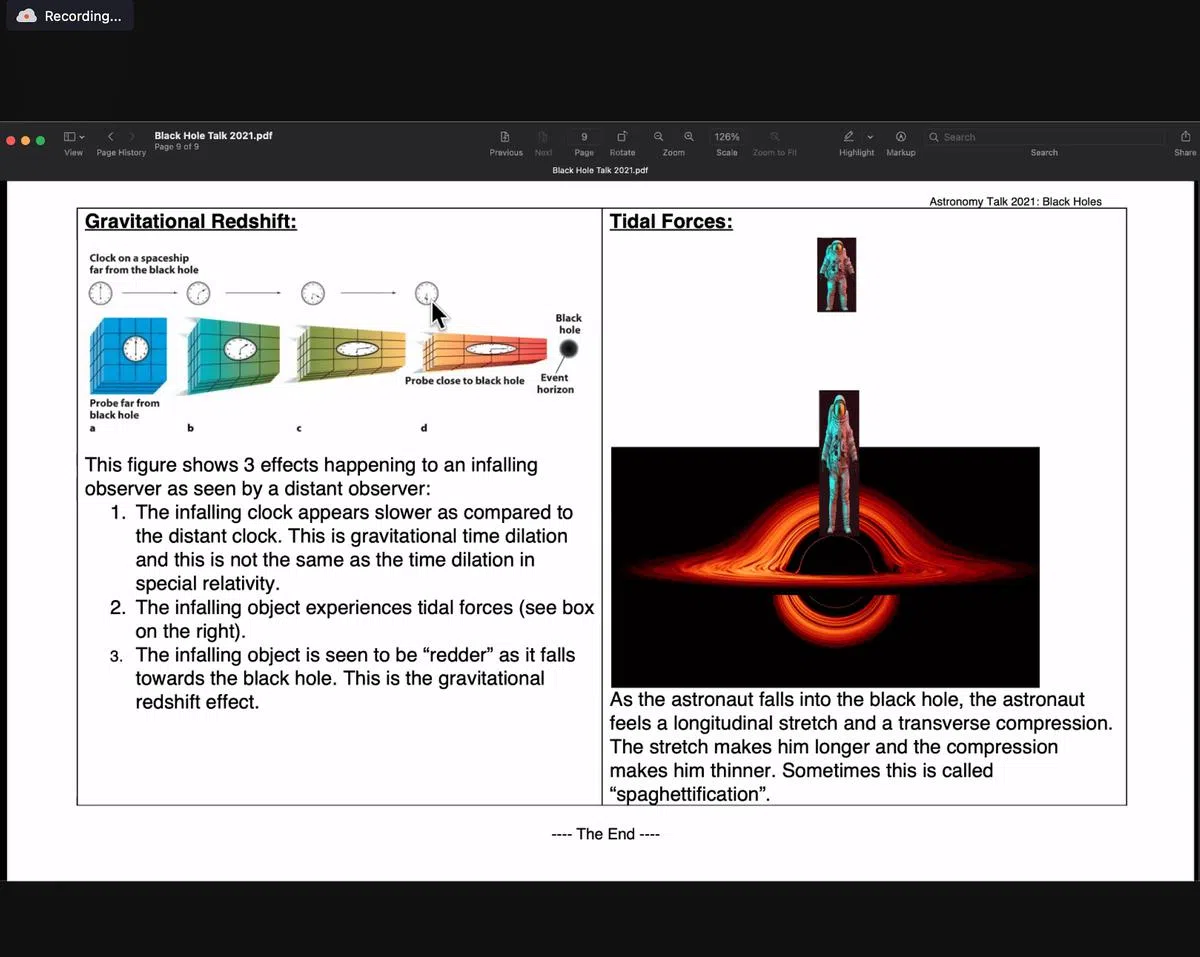
Task: Click the Previous page icon
Action: (505, 137)
